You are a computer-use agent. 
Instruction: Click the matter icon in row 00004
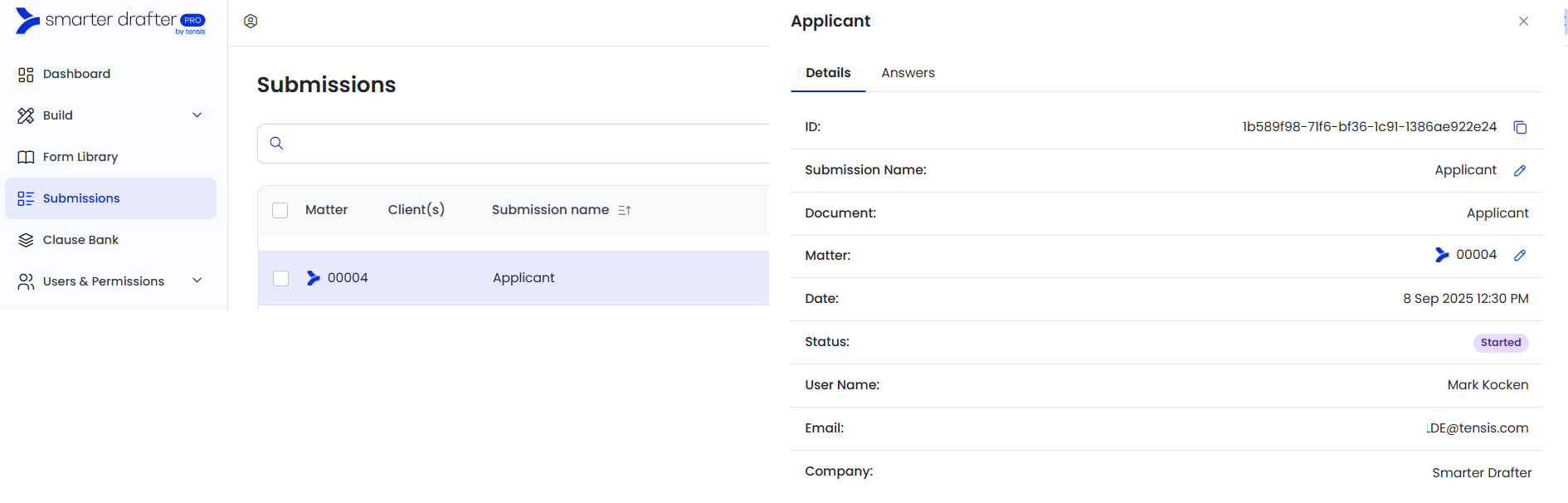click(x=313, y=278)
